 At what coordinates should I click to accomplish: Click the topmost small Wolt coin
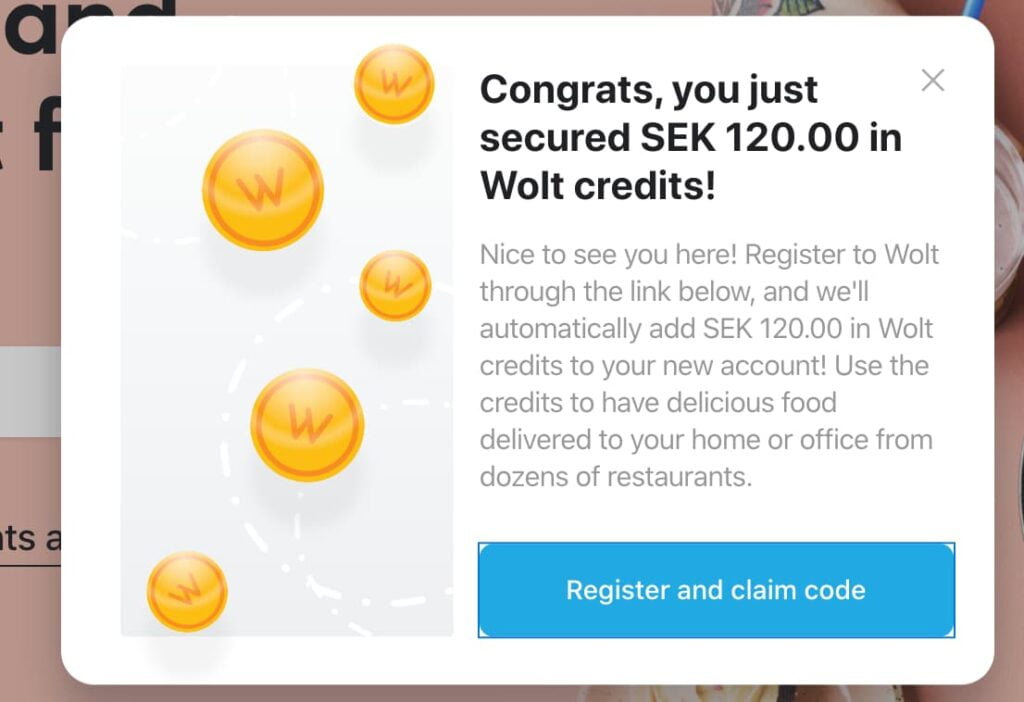pos(394,84)
